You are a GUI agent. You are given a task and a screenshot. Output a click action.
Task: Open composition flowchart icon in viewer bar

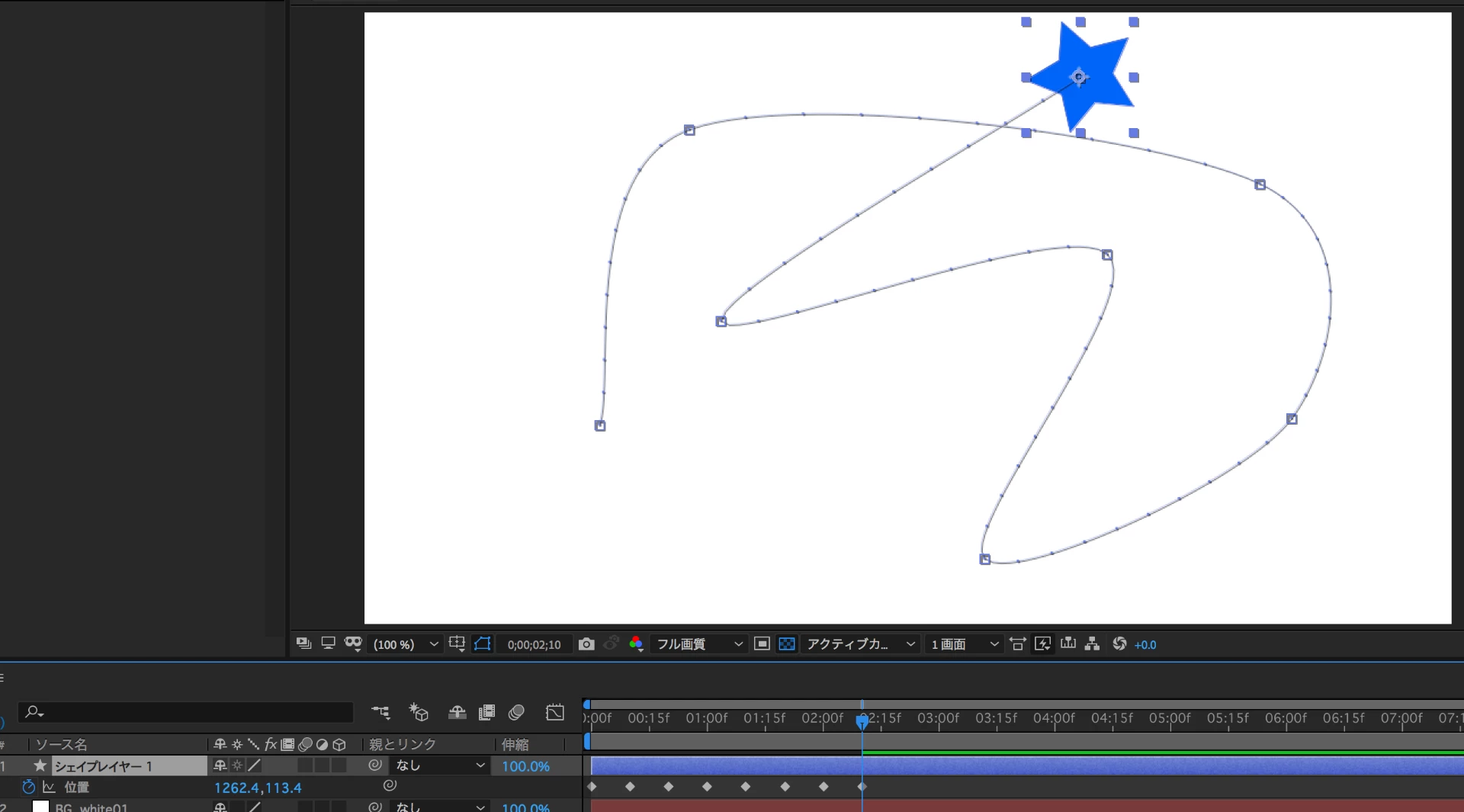click(1093, 644)
